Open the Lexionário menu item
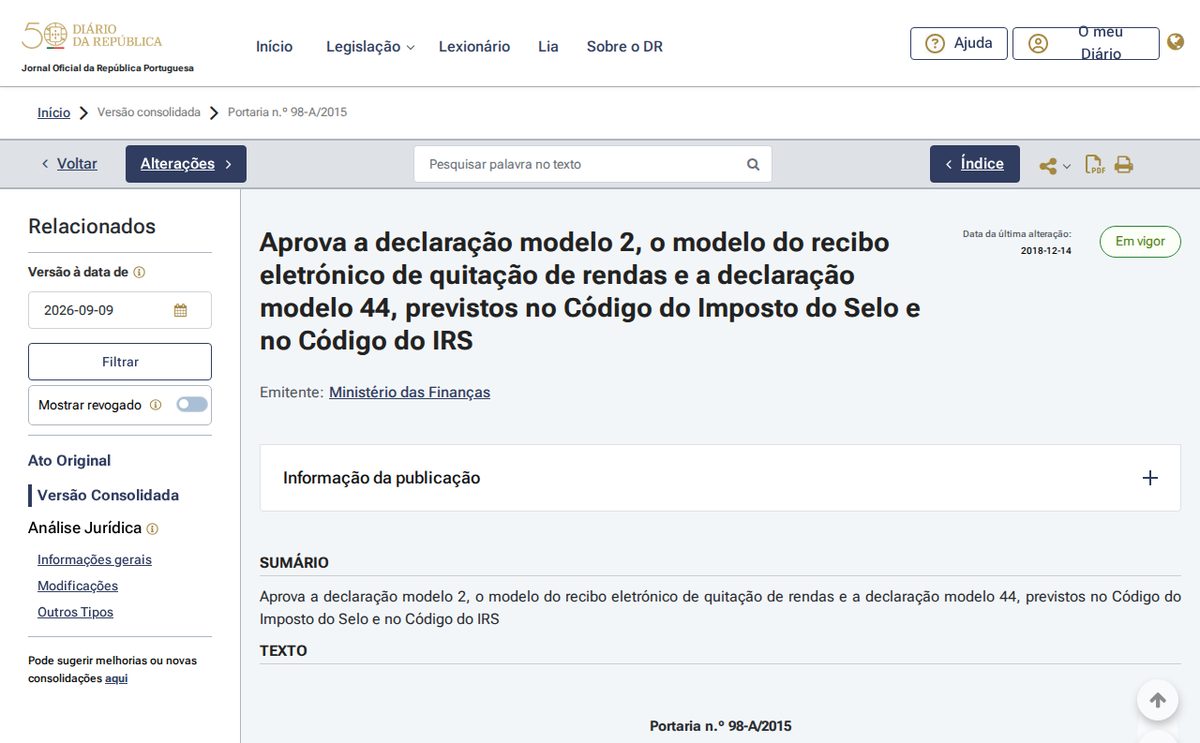This screenshot has height=743, width=1200. pyautogui.click(x=474, y=47)
